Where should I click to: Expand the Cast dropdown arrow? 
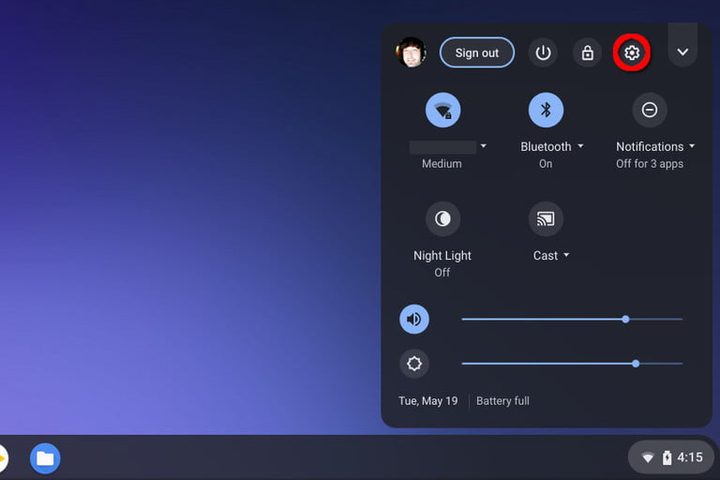coord(566,255)
